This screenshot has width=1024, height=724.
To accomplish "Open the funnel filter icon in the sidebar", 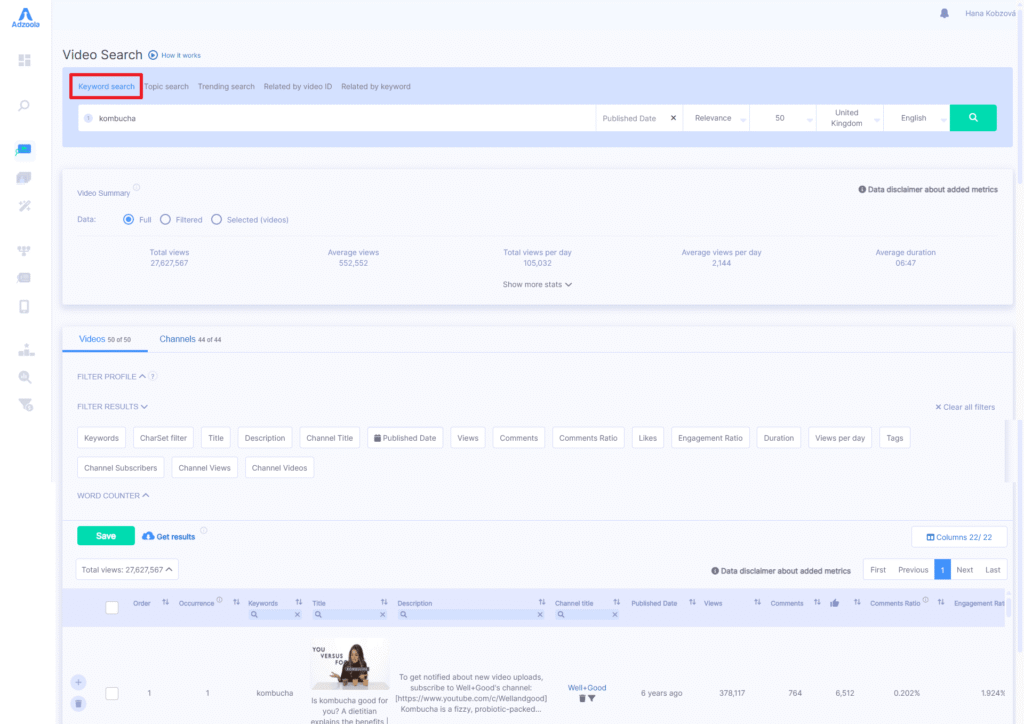I will pyautogui.click(x=25, y=405).
